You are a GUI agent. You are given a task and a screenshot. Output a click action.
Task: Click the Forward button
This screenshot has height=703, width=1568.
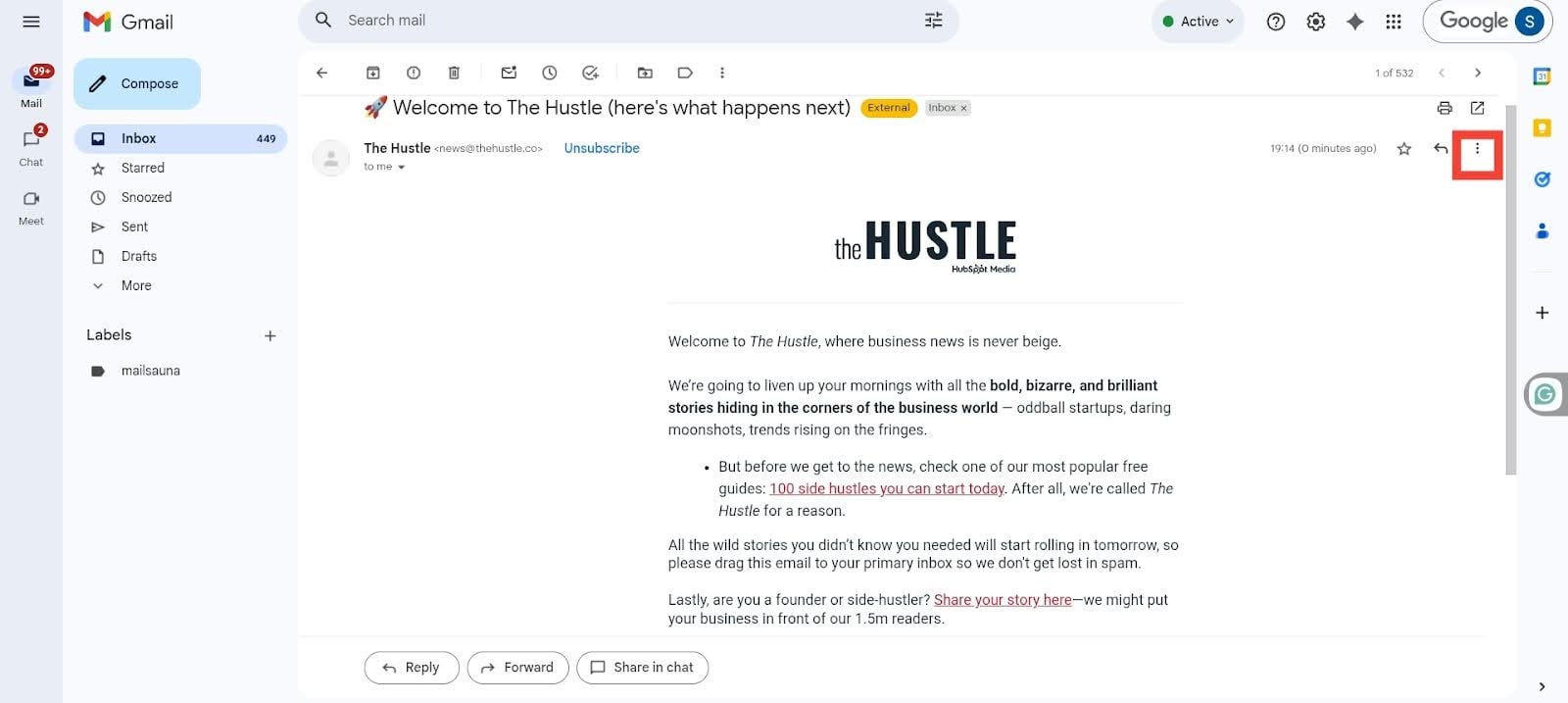(x=517, y=668)
